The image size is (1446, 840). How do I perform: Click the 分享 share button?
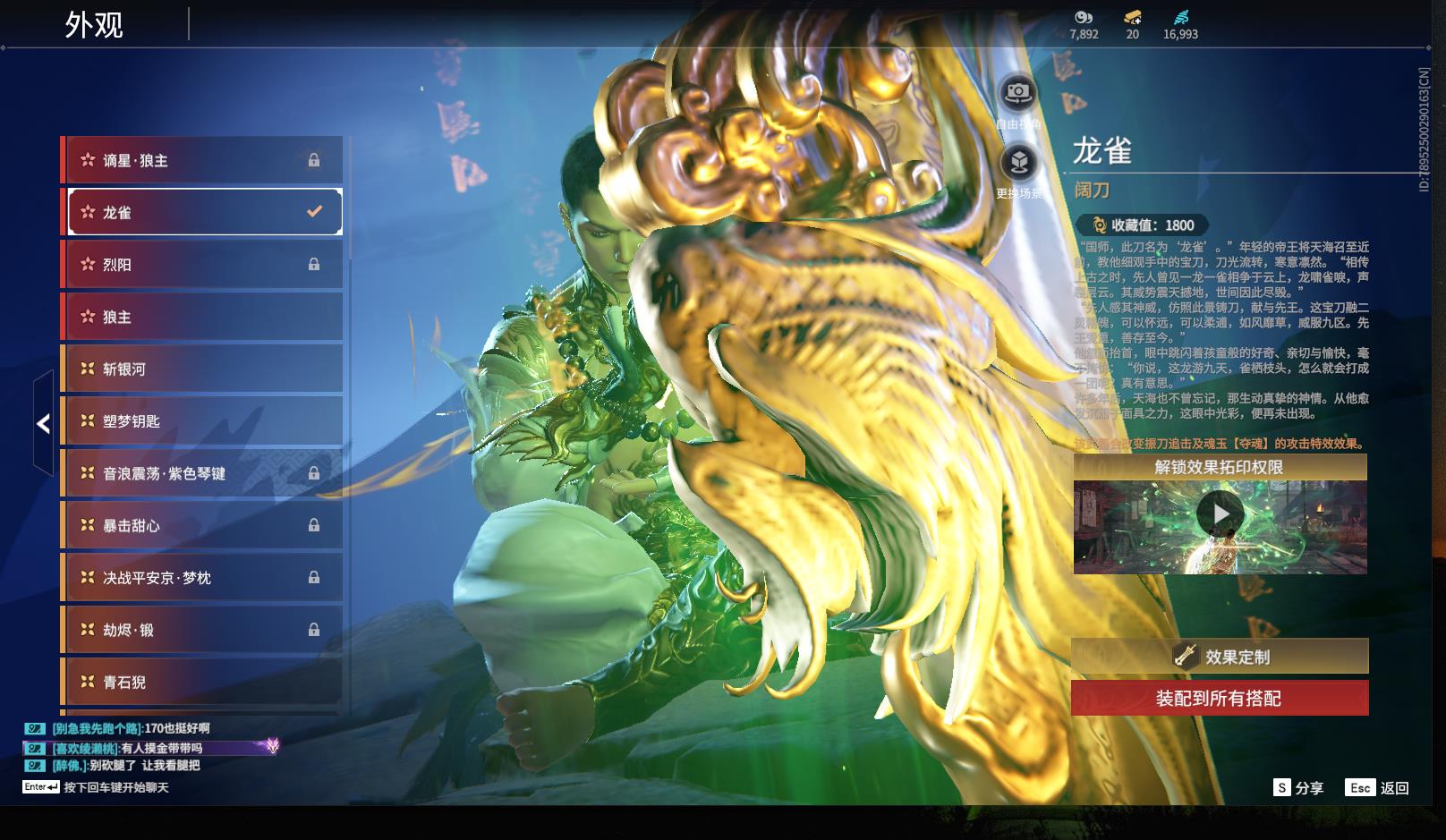click(x=1298, y=787)
